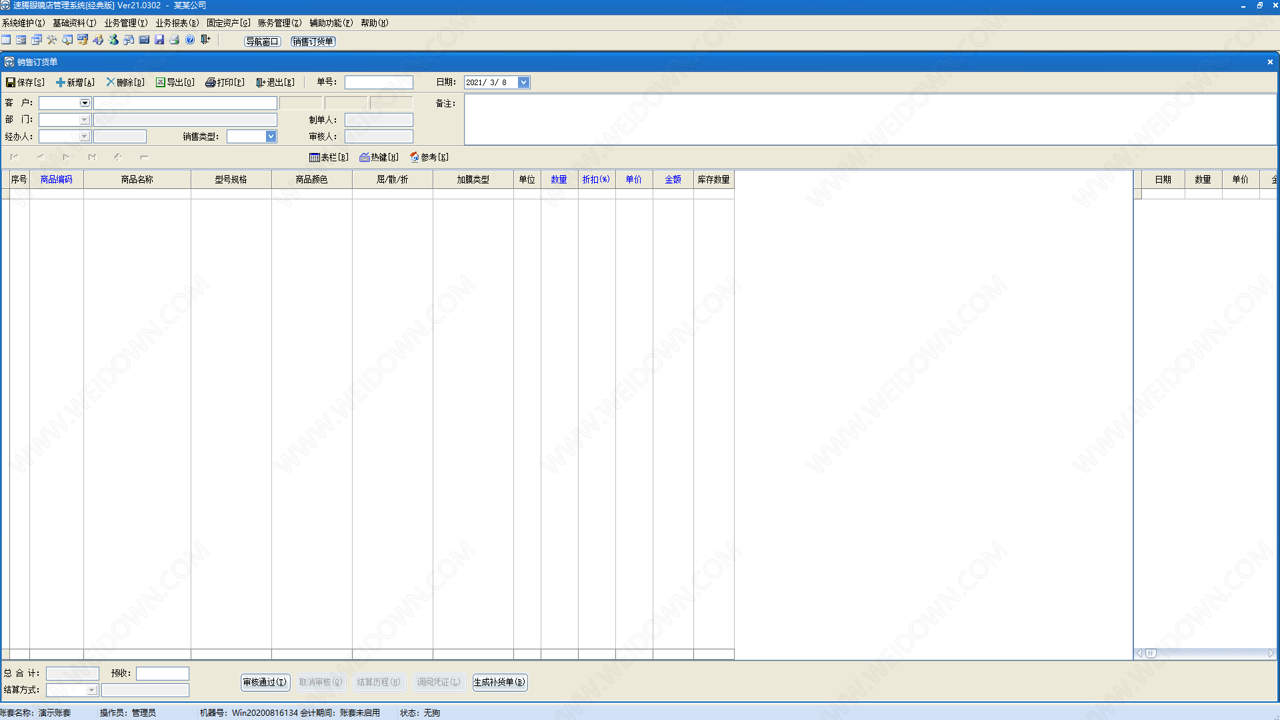The height and width of the screenshot is (720, 1280).
Task: Click the 库存数量 column header
Action: pos(714,180)
